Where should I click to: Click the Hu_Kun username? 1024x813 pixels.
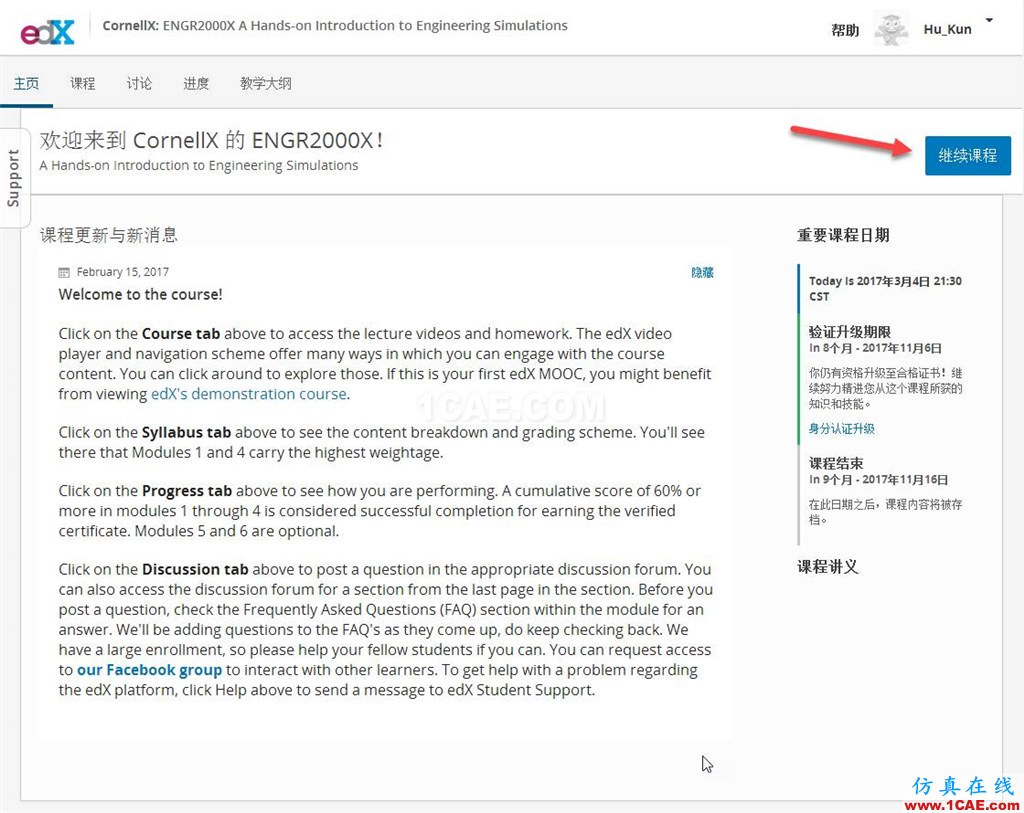point(947,29)
